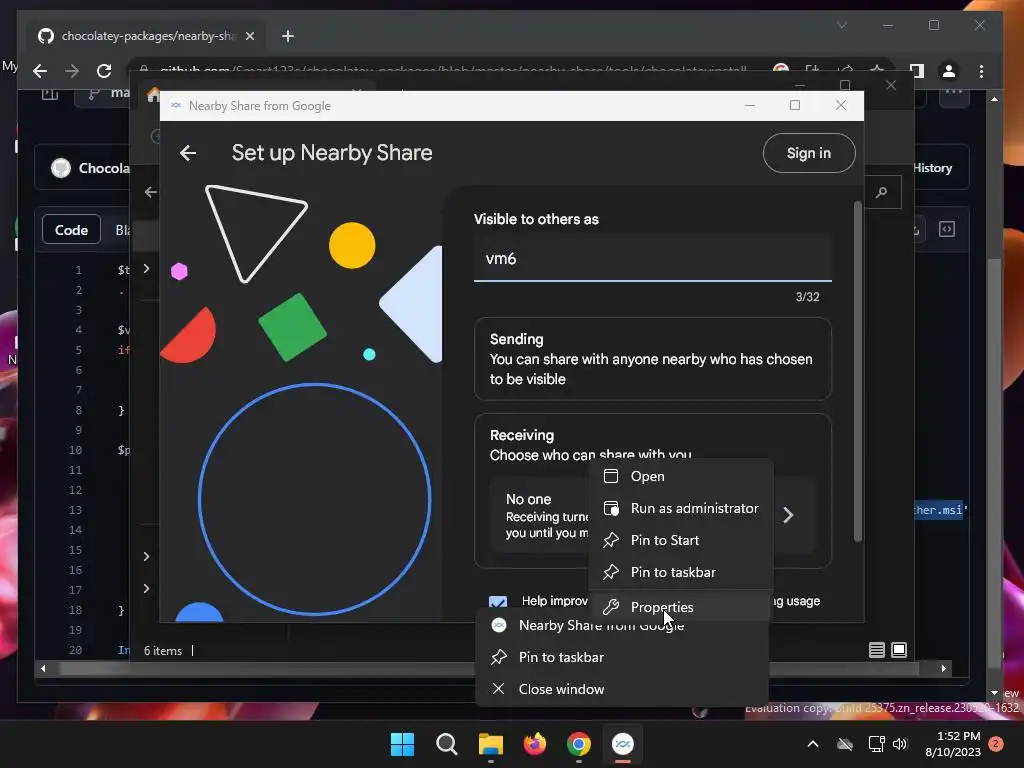Open the No one receiving visibility chevron
The image size is (1024, 768).
click(x=788, y=515)
